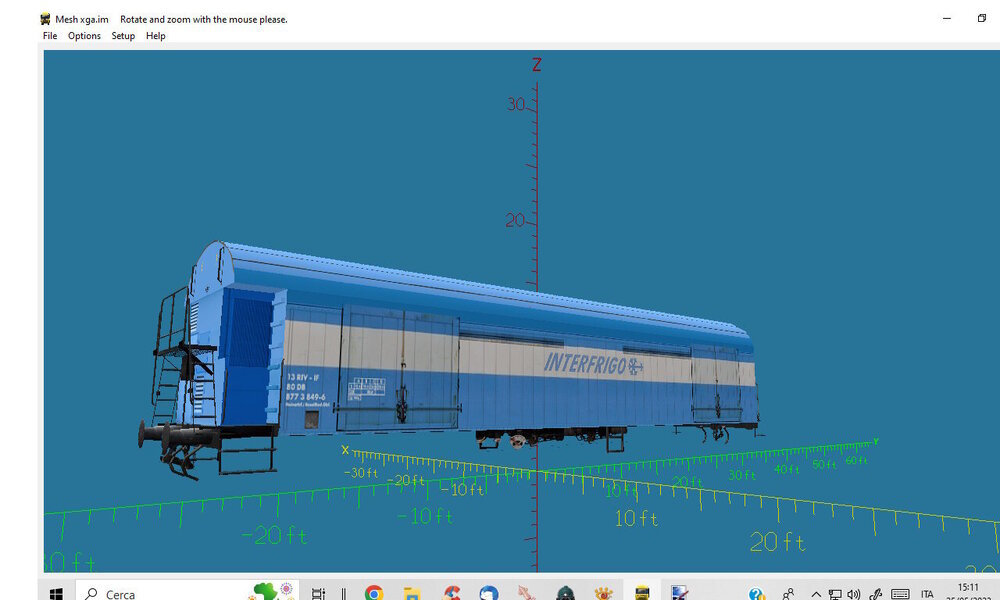Restore down the Mesh viewer window

pyautogui.click(x=982, y=18)
